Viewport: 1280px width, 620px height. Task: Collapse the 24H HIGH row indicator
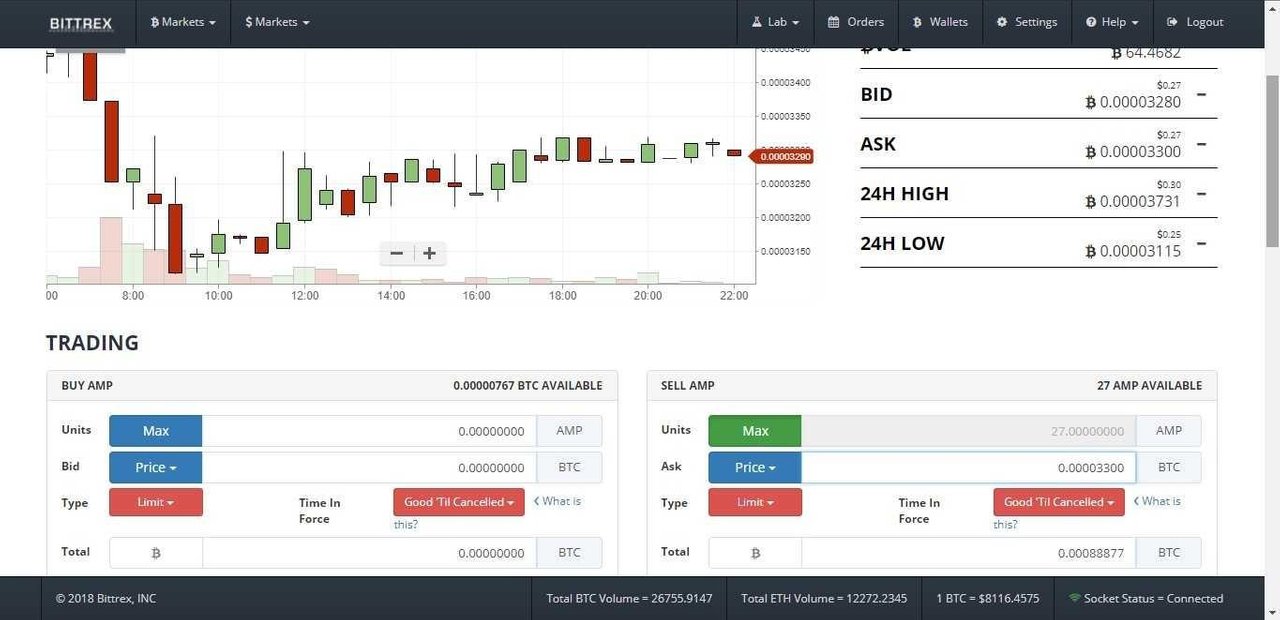[x=1201, y=194]
